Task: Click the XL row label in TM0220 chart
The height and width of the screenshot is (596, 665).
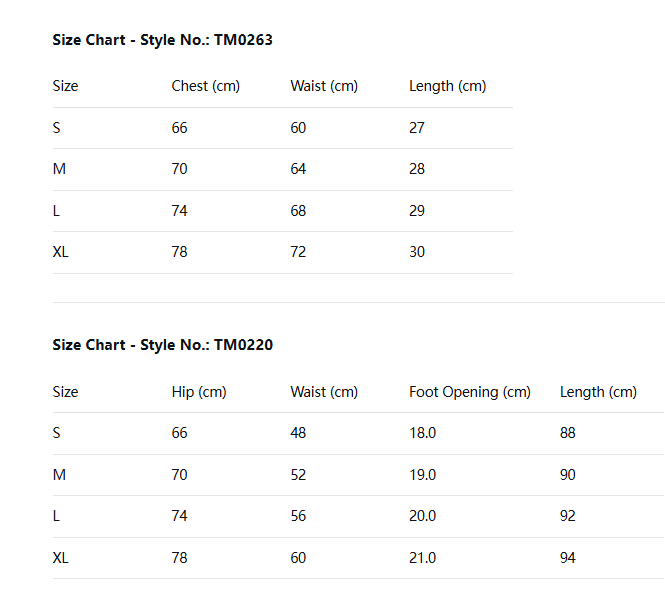Action: [61, 558]
